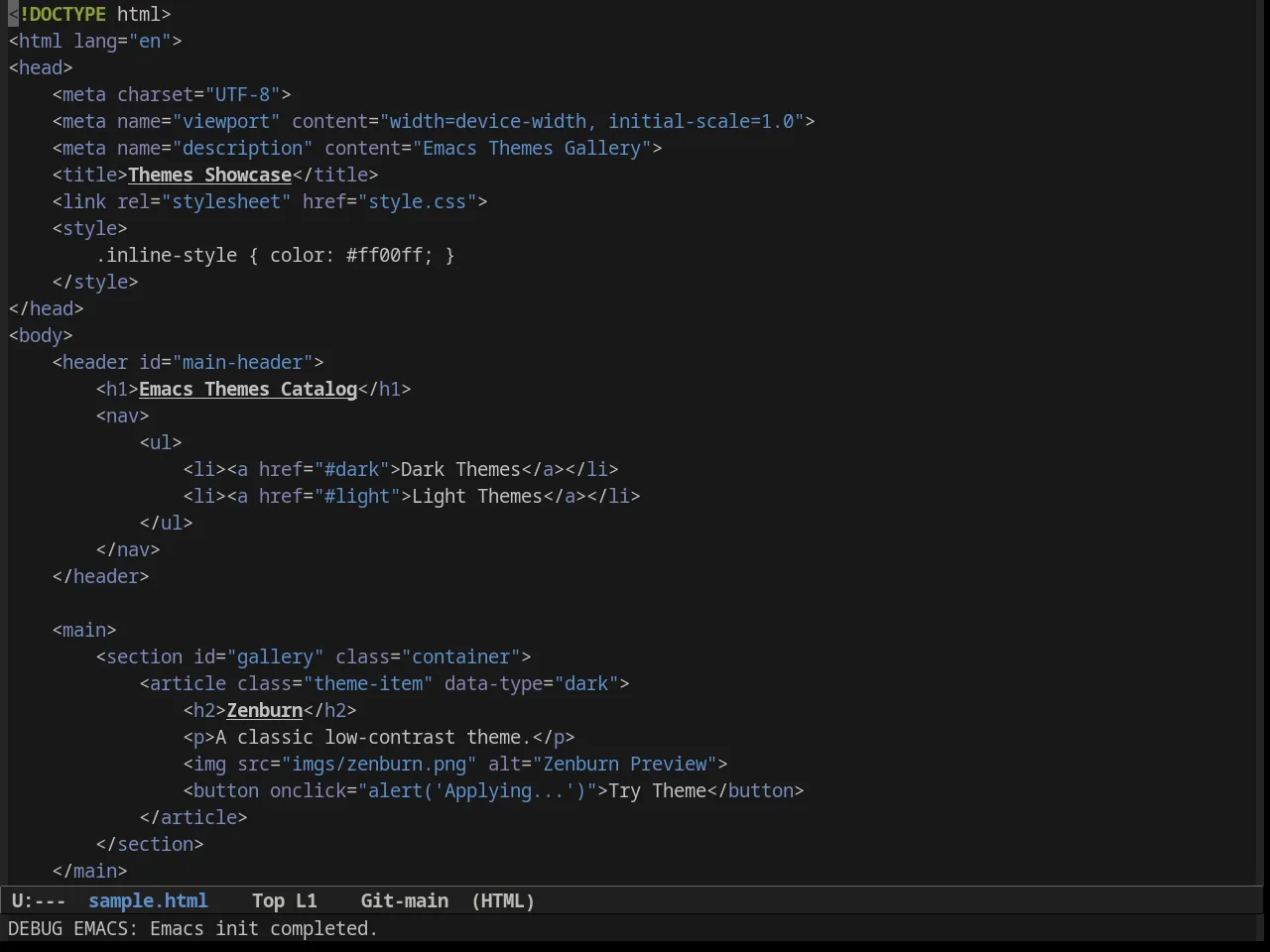This screenshot has height=952, width=1270.
Task: Click the "Emacs Themes Gallery" content string
Action: coord(532,148)
